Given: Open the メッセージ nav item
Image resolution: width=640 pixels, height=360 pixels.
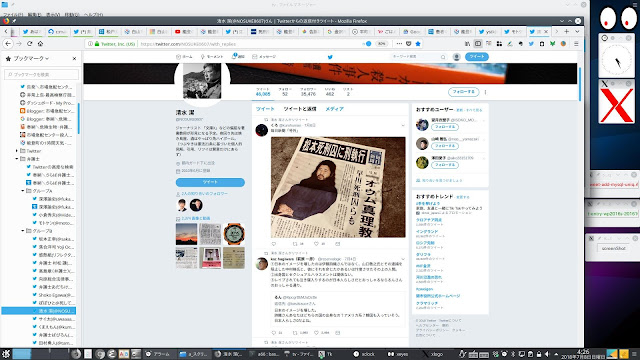Looking at the screenshot, I should click(264, 57).
